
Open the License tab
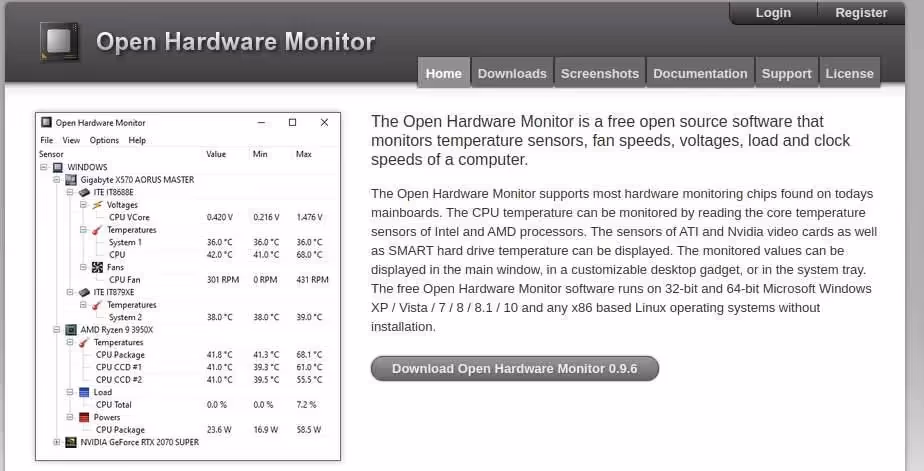(x=850, y=73)
